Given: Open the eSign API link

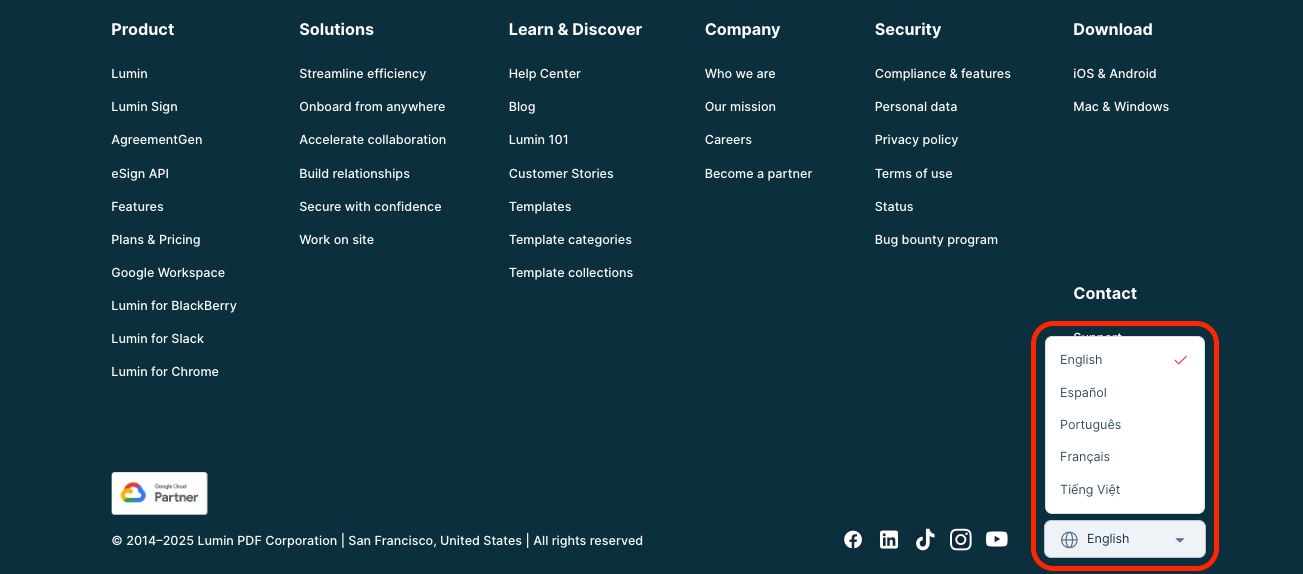Looking at the screenshot, I should 140,174.
